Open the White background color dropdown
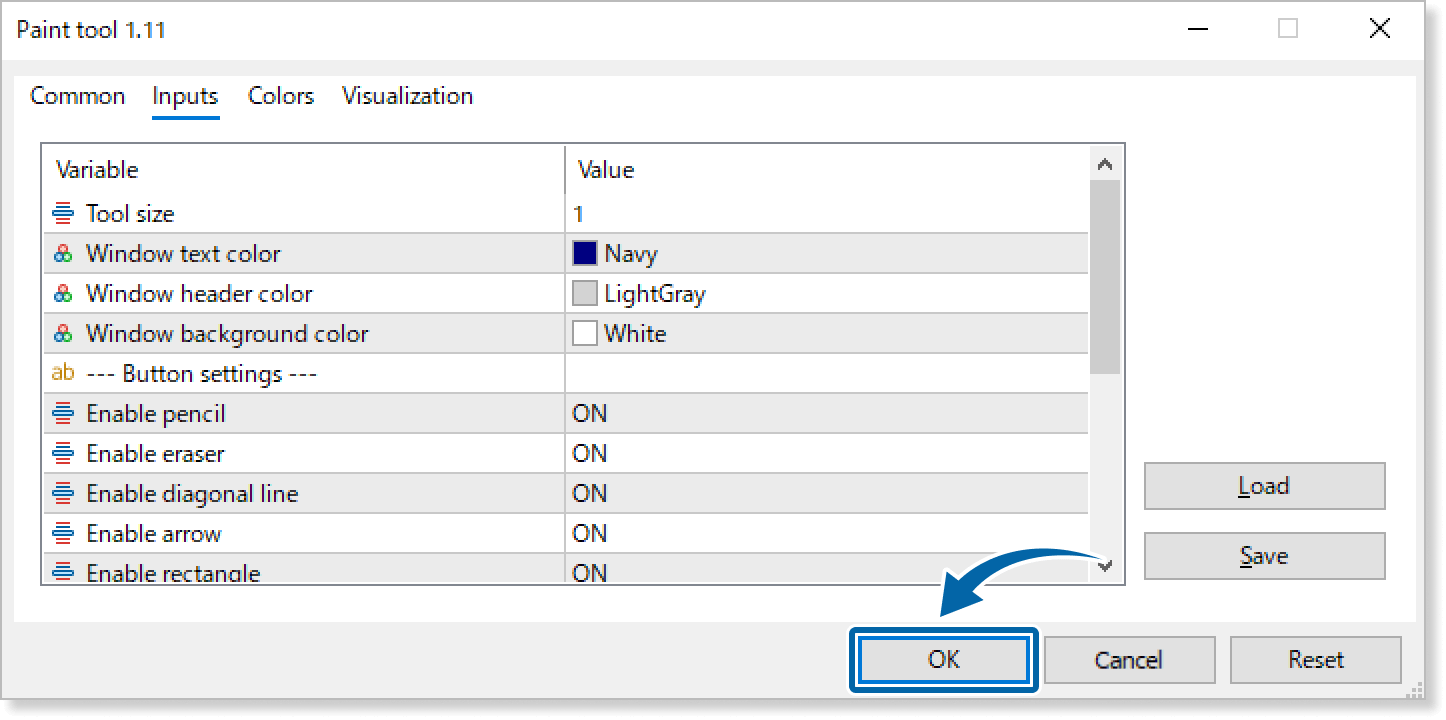 [x=826, y=334]
